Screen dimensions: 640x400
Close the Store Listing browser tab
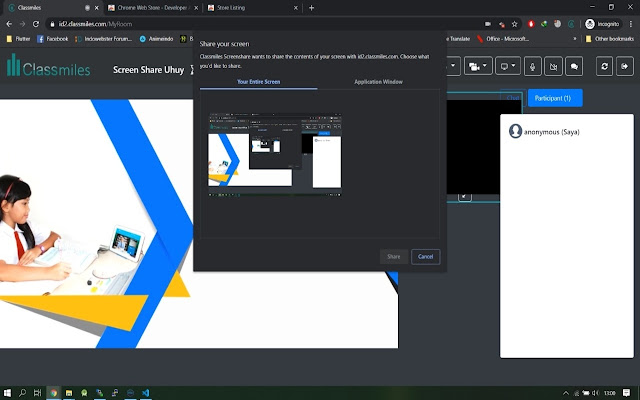coord(296,8)
